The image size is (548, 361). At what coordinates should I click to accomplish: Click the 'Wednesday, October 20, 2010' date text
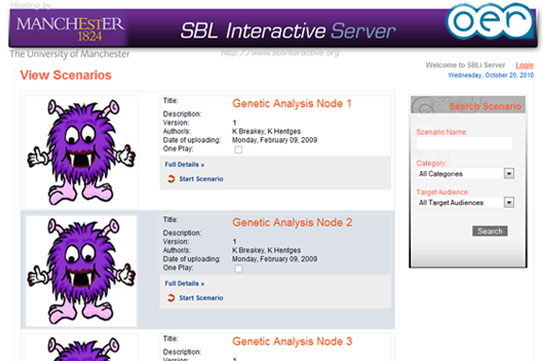[491, 75]
